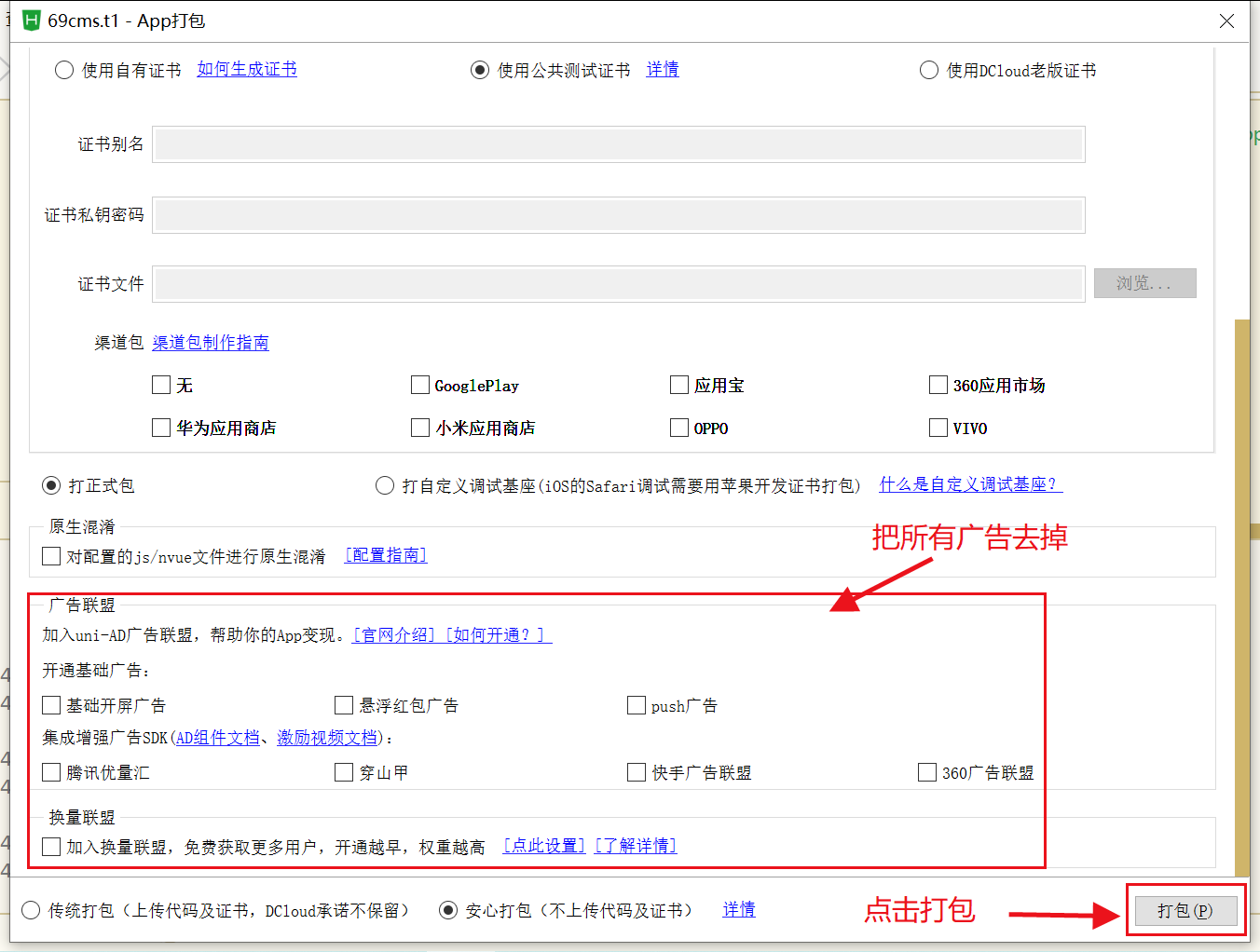Viewport: 1260px width, 952px height.
Task: Open the AD组件文档 link
Action: 218,738
